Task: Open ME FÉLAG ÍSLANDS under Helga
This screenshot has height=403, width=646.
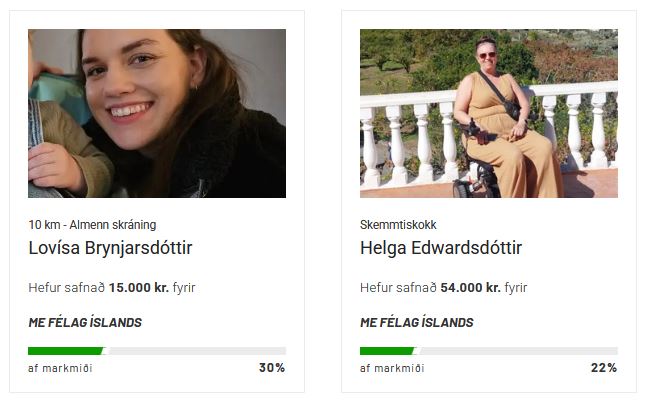Action: coord(417,322)
